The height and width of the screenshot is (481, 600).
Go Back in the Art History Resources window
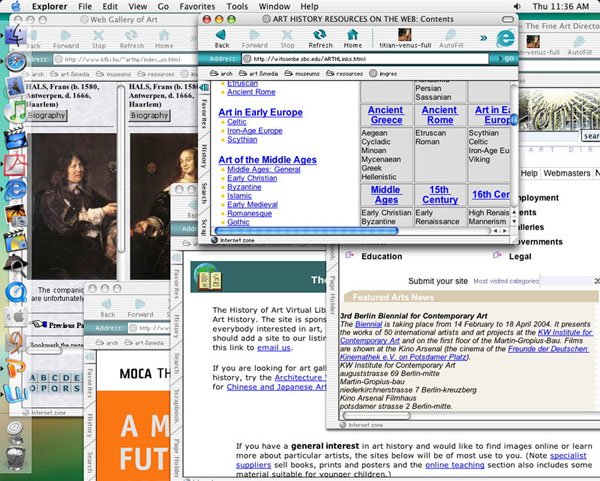[x=222, y=38]
